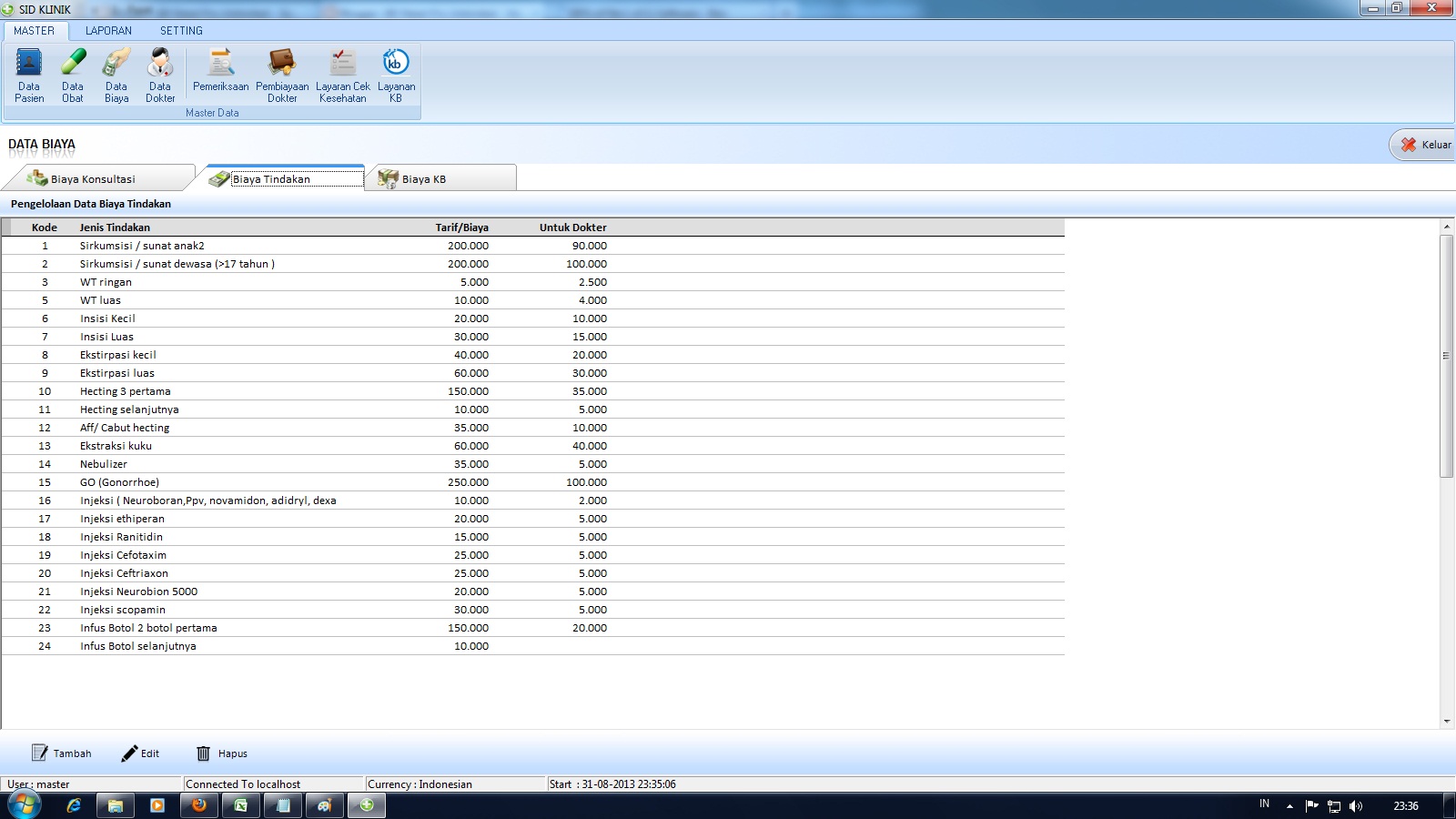Screen dimensions: 1456x819
Task: Switch to SETTING ribbon tab
Action: click(181, 31)
